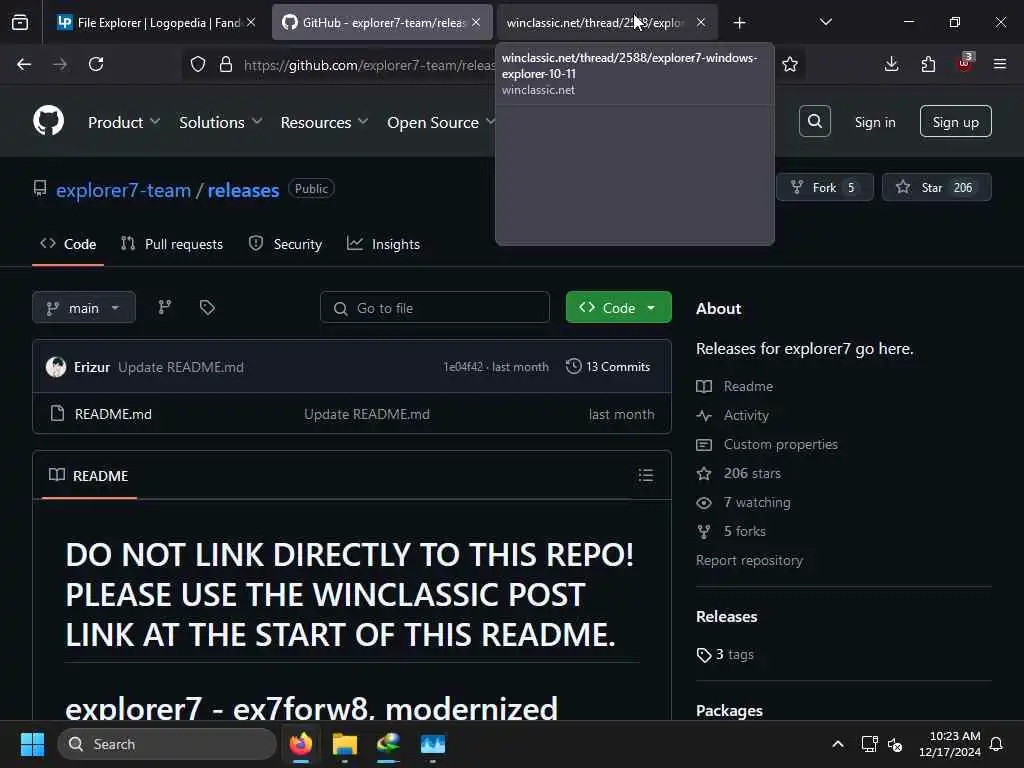
Task: Click the taskbar notification bell icon
Action: [997, 744]
